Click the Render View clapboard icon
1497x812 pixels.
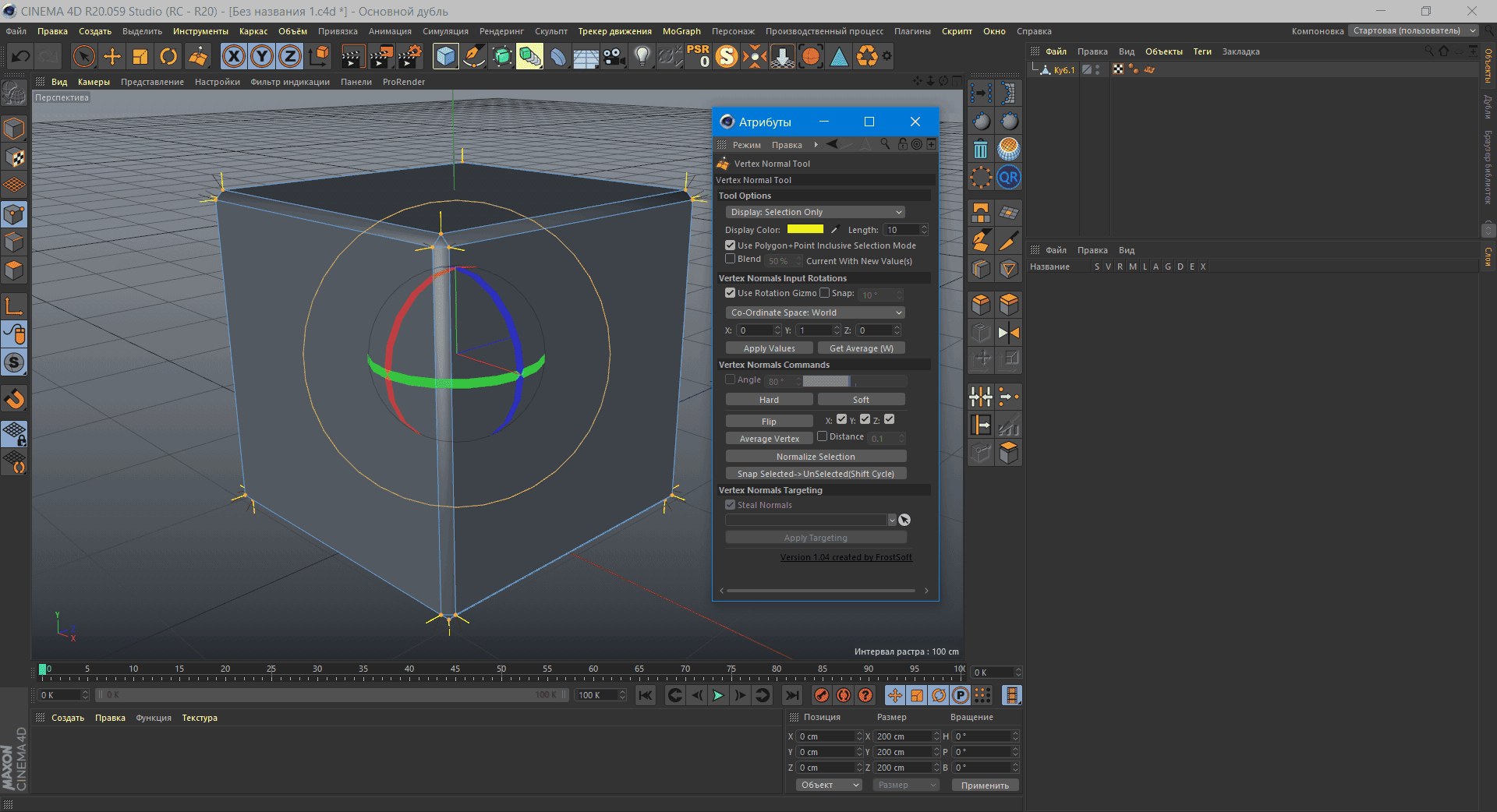[x=352, y=56]
